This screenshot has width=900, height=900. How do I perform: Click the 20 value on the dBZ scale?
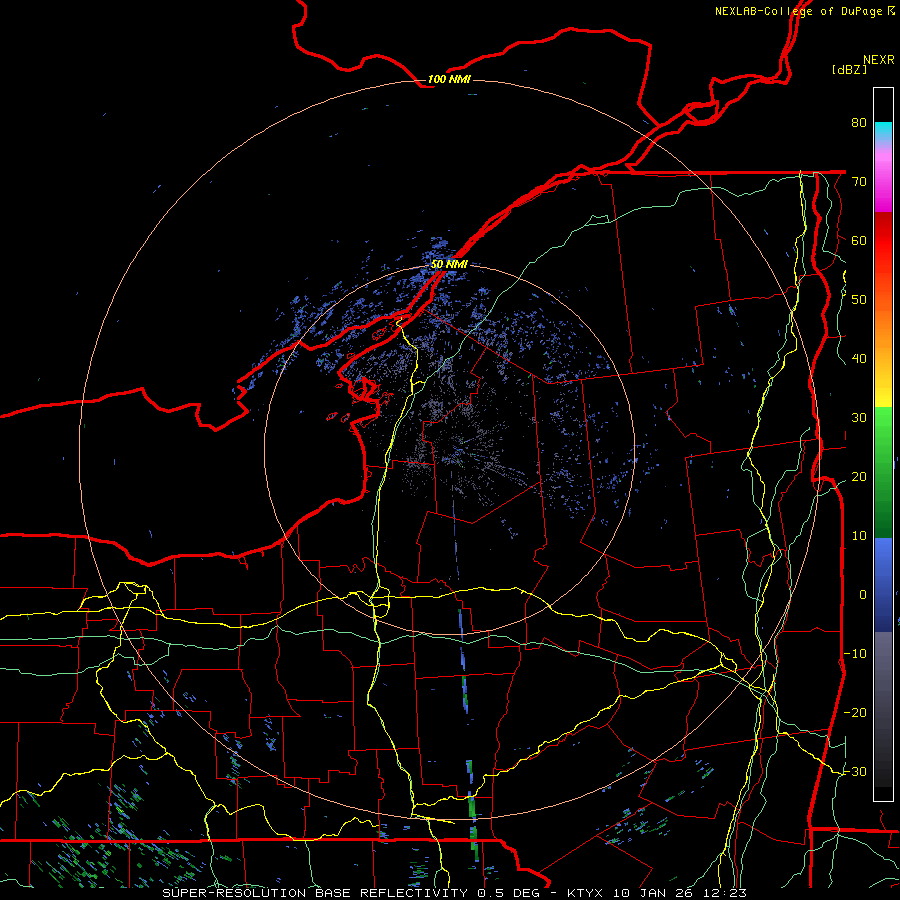859,477
